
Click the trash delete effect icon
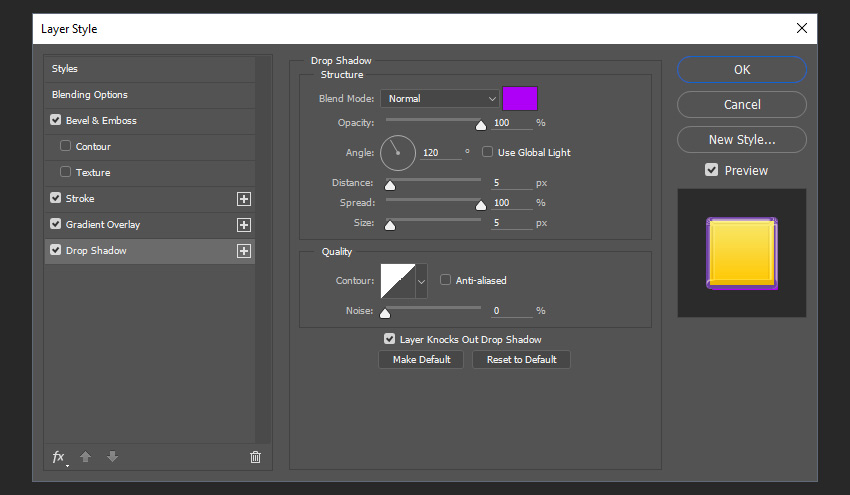[x=255, y=457]
